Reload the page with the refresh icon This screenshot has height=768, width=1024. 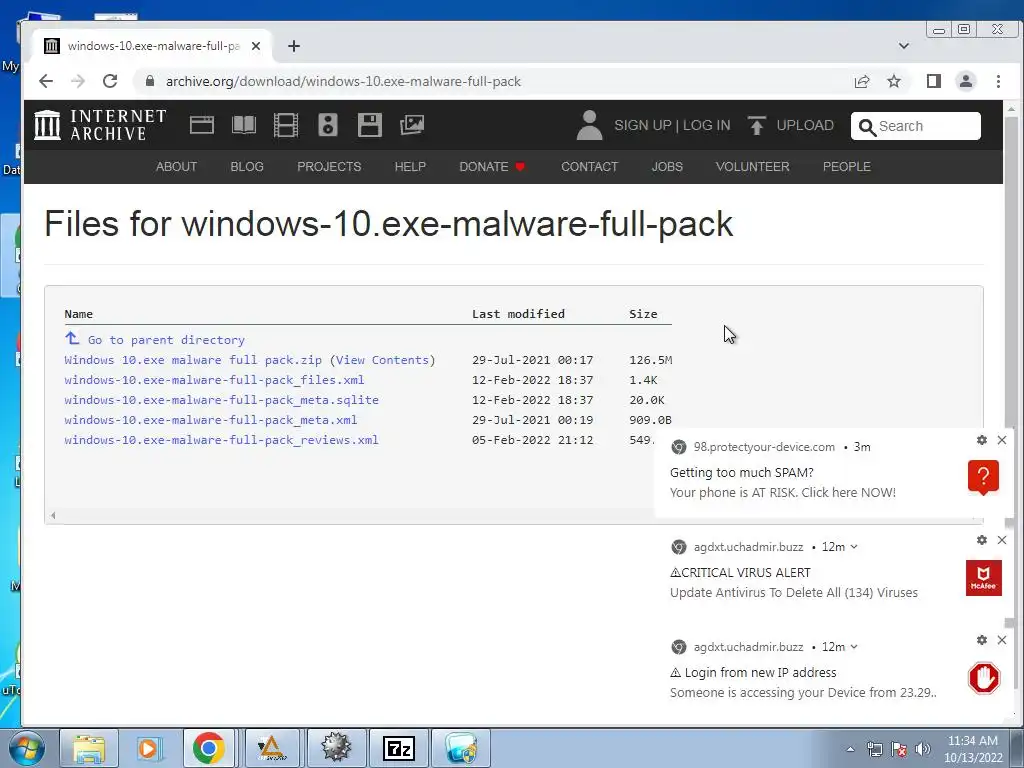tap(110, 81)
